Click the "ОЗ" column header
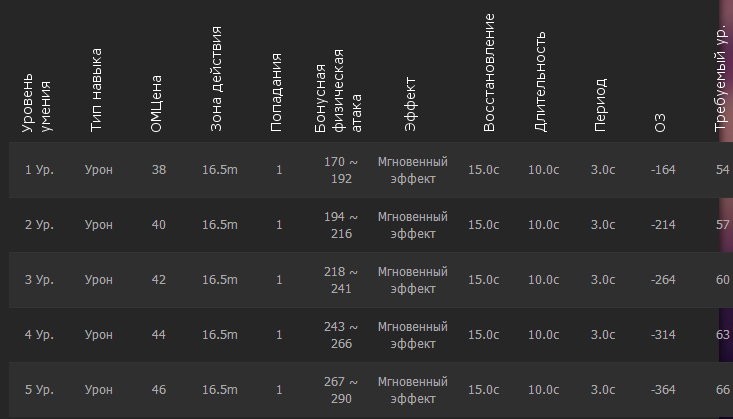 click(x=660, y=123)
